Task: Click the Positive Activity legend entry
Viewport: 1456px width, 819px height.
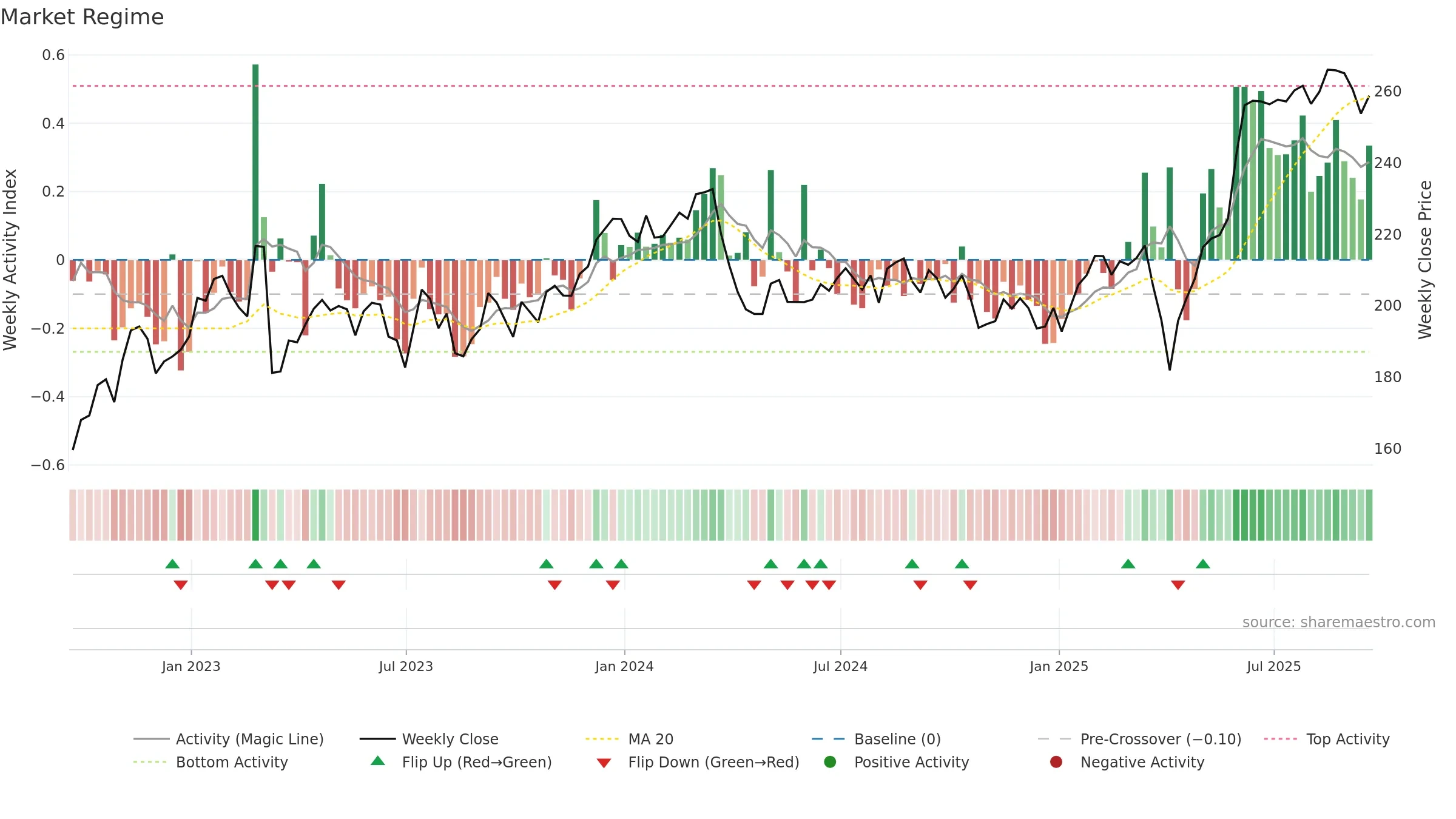Action: [x=897, y=762]
